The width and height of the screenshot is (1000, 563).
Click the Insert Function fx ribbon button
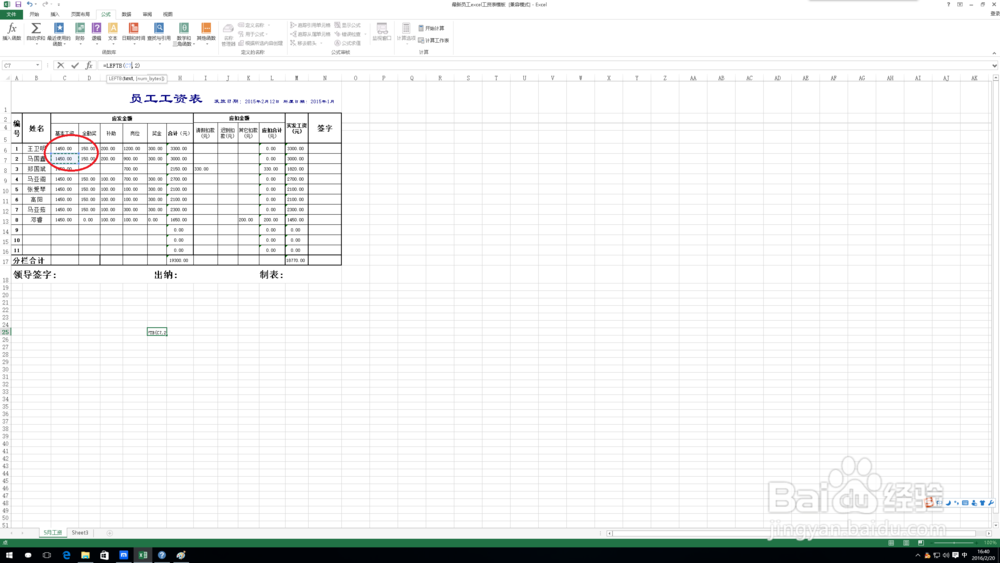(11, 32)
